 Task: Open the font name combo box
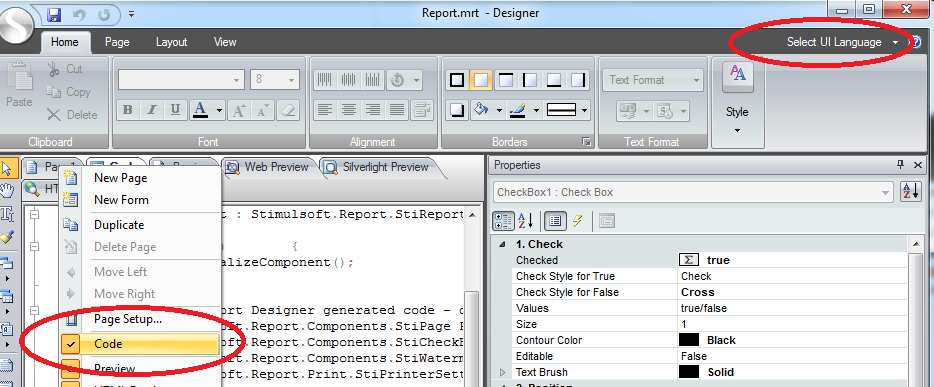(x=181, y=80)
